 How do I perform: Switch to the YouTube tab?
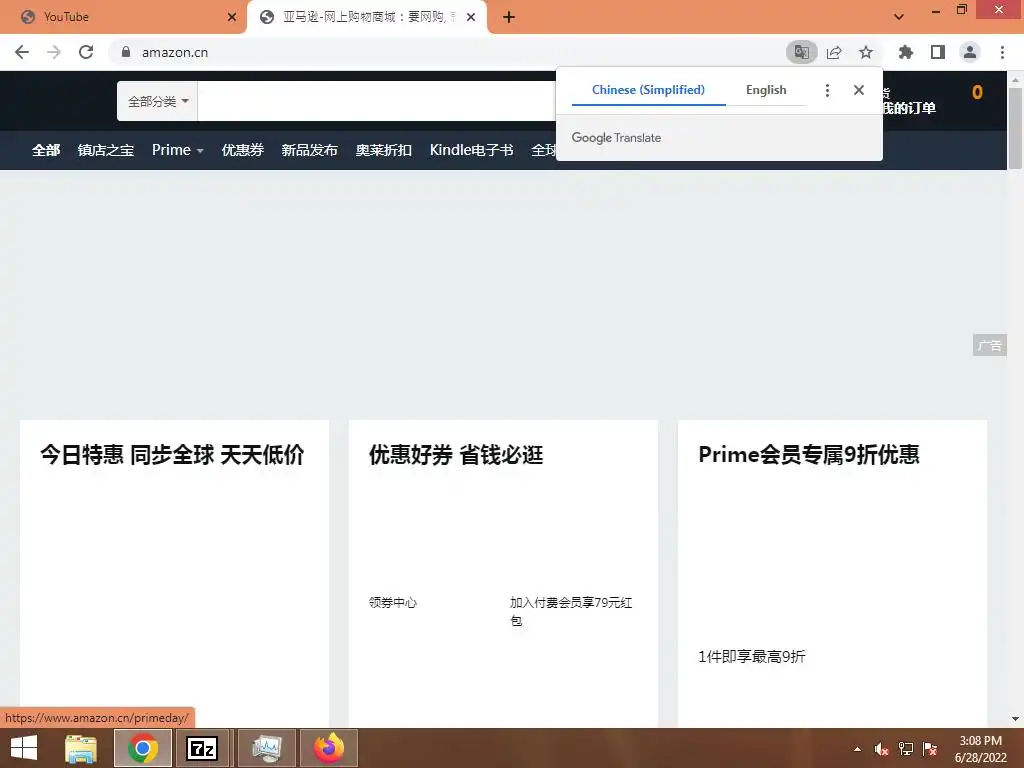click(123, 17)
